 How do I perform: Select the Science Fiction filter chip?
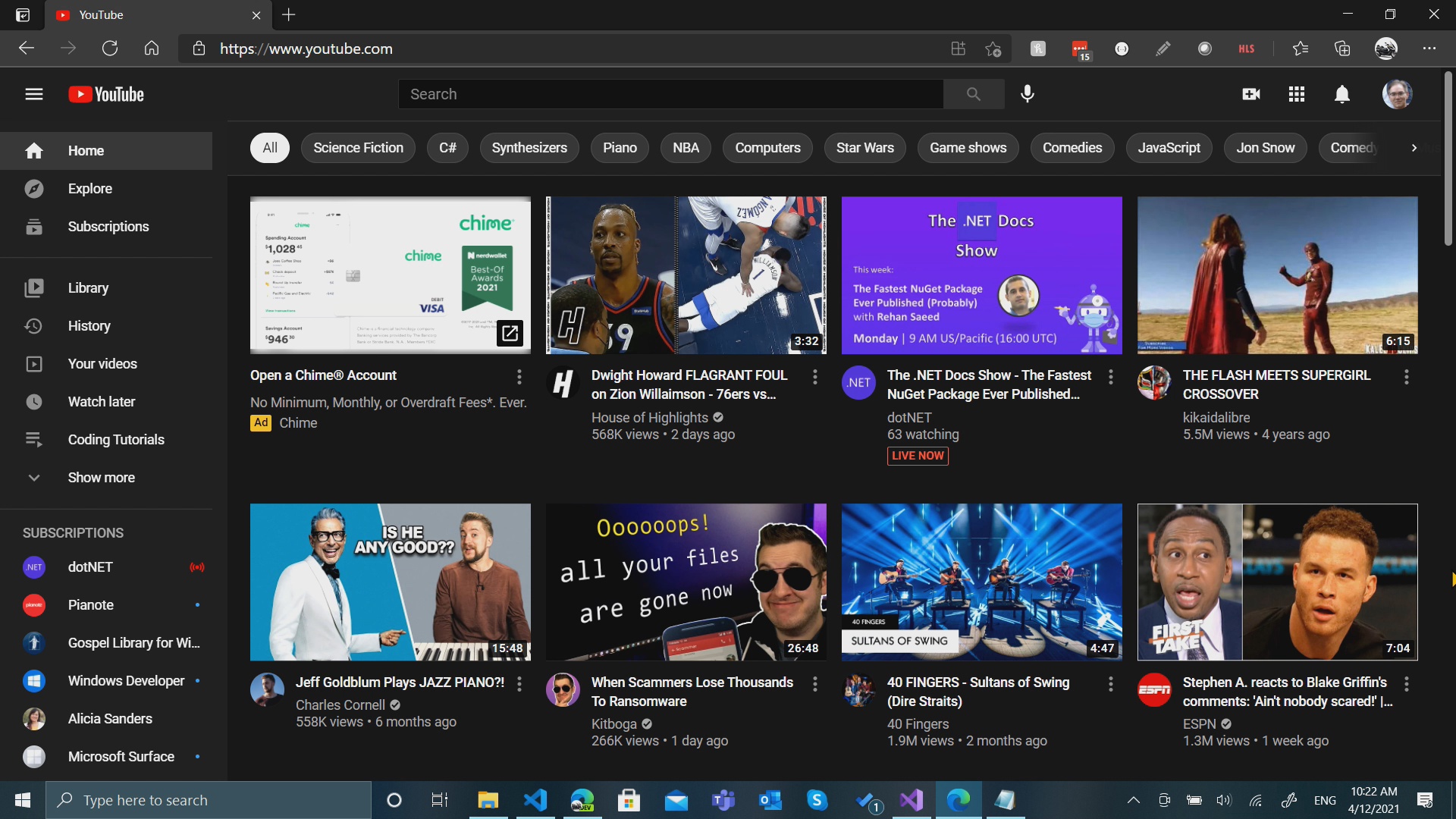[358, 148]
